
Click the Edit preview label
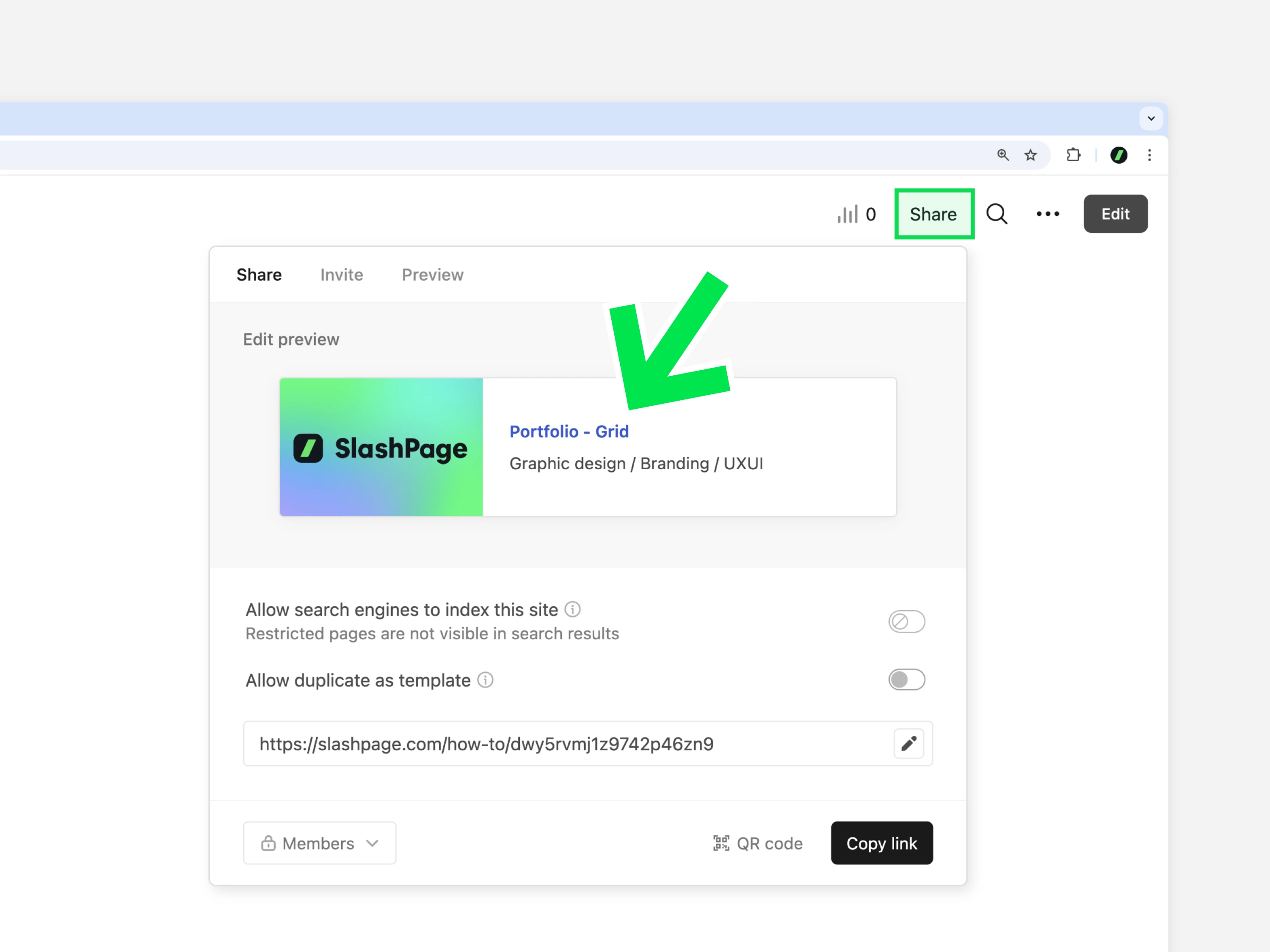(291, 340)
